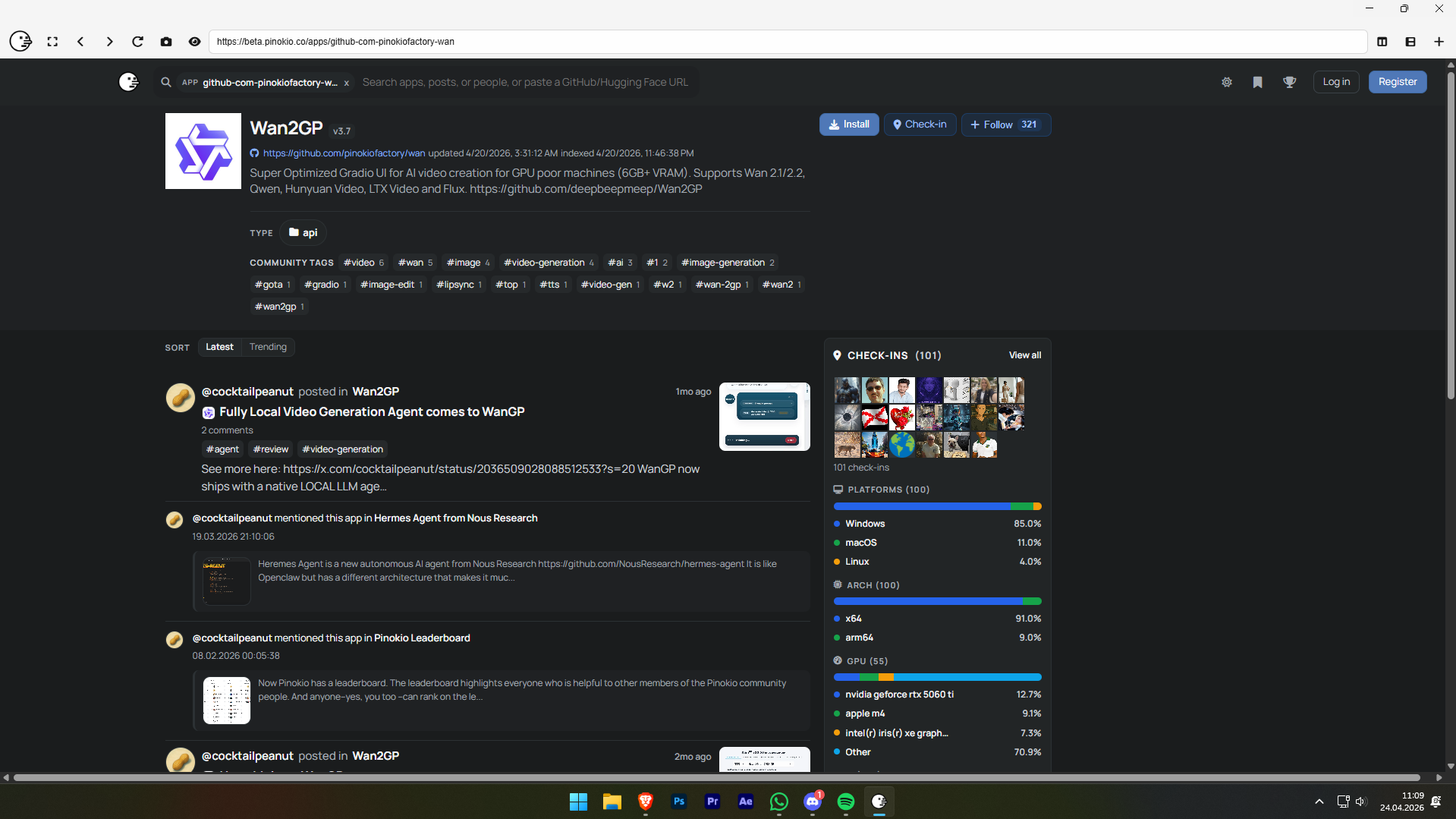Switch sort to Trending tab
Screen dimensions: 1456x819
tap(269, 347)
